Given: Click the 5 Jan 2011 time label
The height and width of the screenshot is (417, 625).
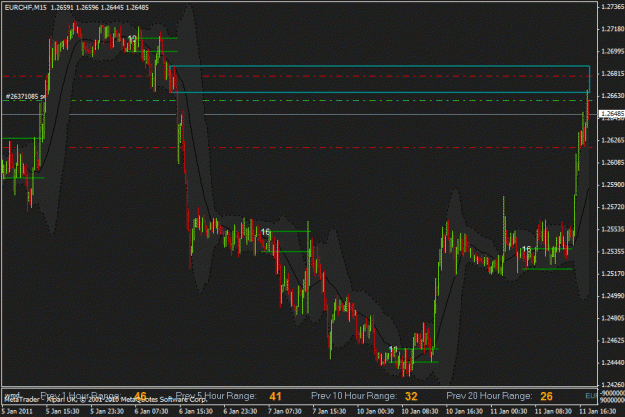Looking at the screenshot, I should click(17, 411).
